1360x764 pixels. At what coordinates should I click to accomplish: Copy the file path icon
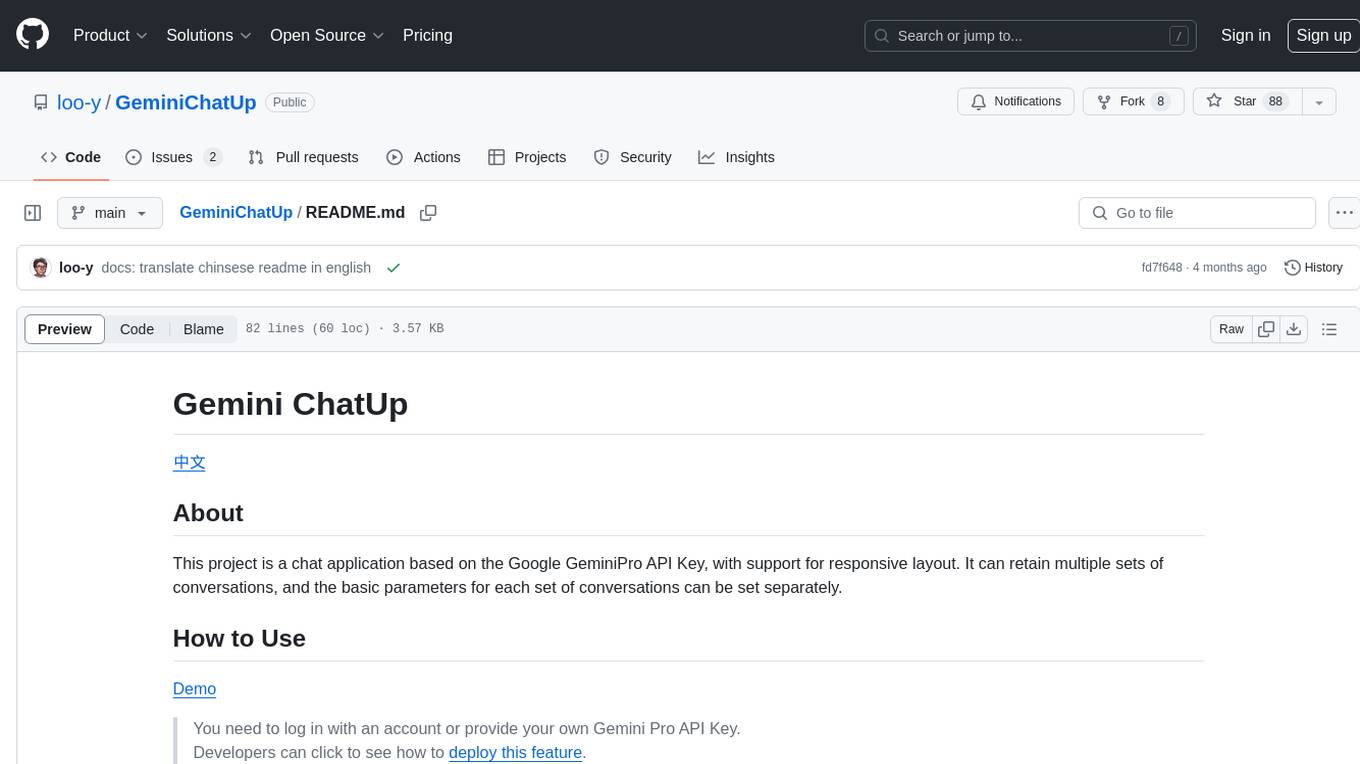click(x=428, y=213)
